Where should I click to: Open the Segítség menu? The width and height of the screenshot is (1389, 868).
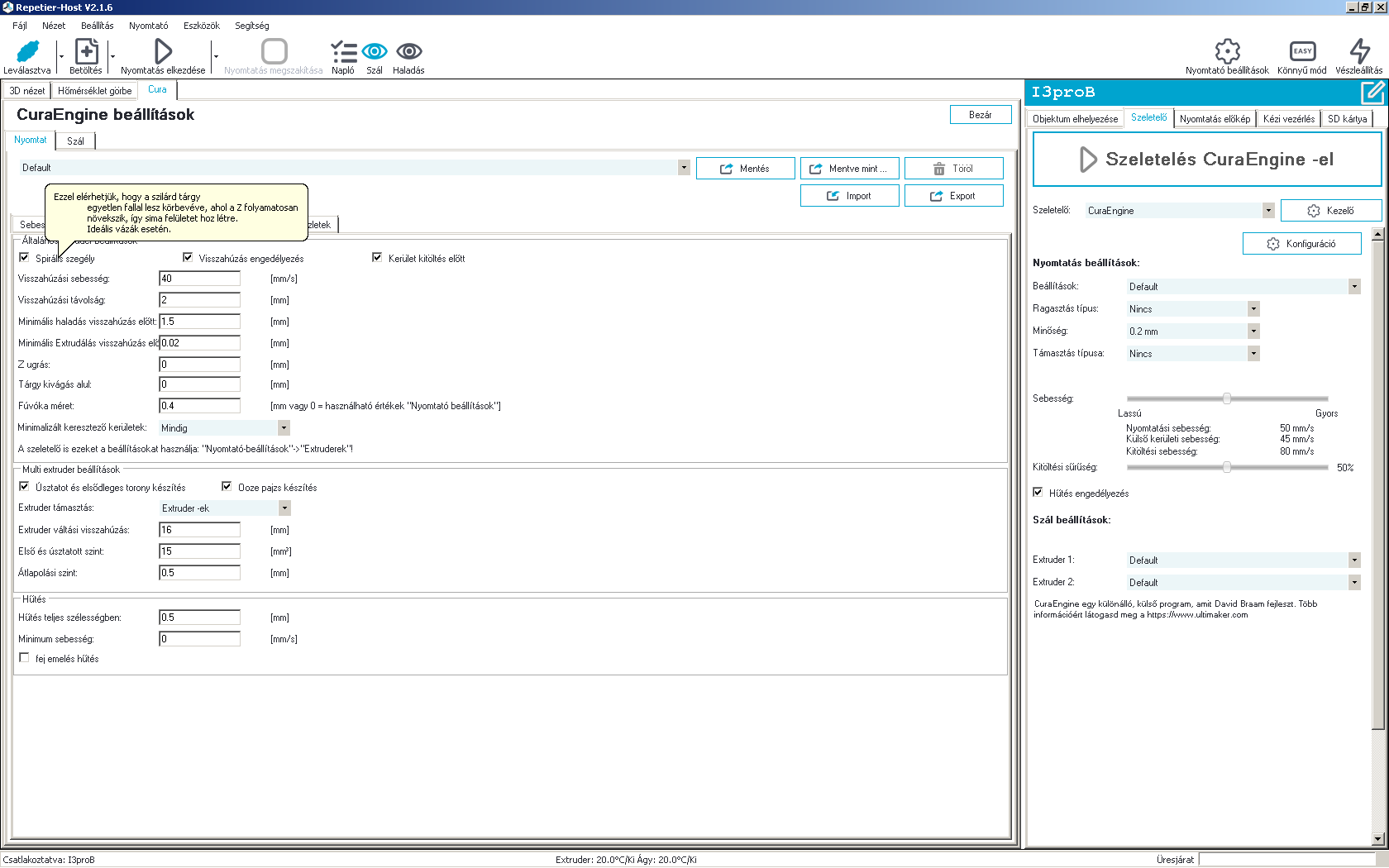coord(252,26)
